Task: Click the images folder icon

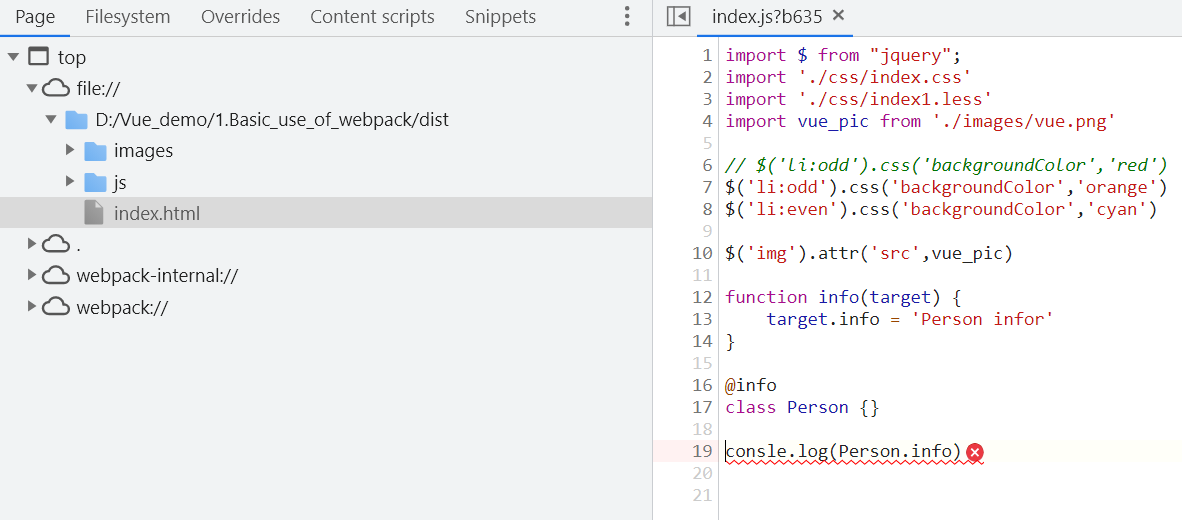Action: [x=95, y=151]
